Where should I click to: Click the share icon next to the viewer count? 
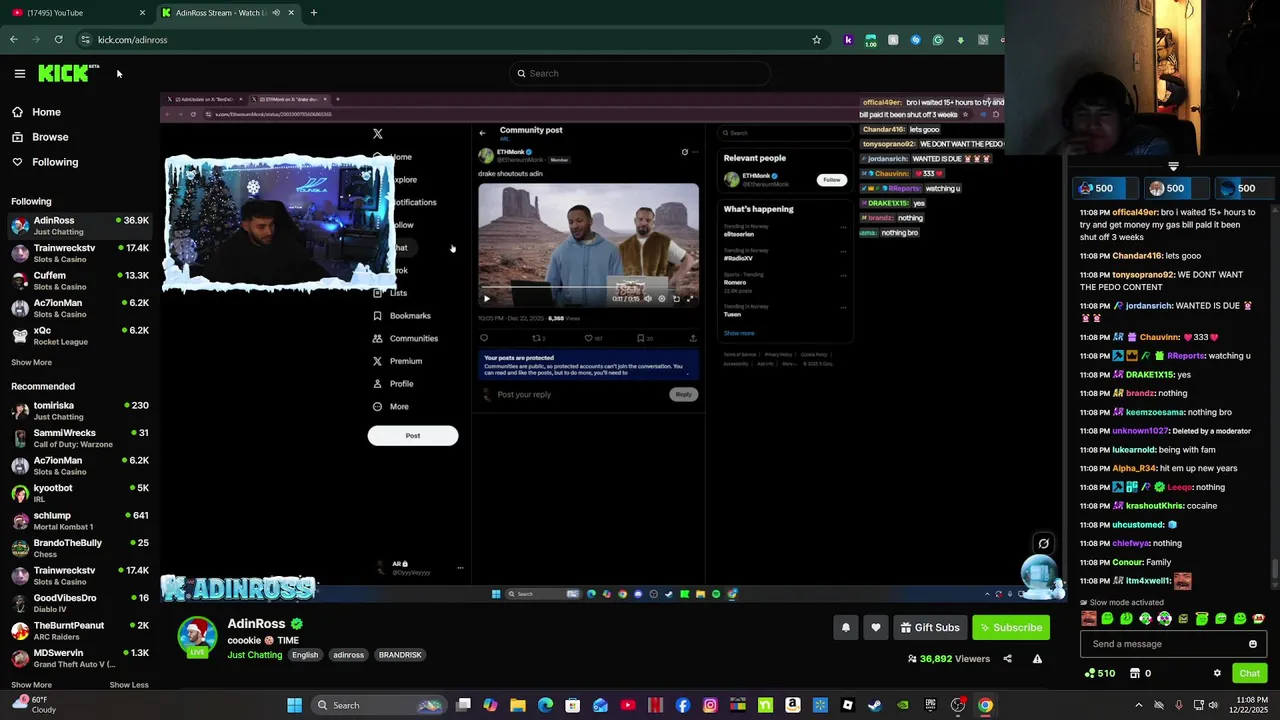pyautogui.click(x=1007, y=659)
